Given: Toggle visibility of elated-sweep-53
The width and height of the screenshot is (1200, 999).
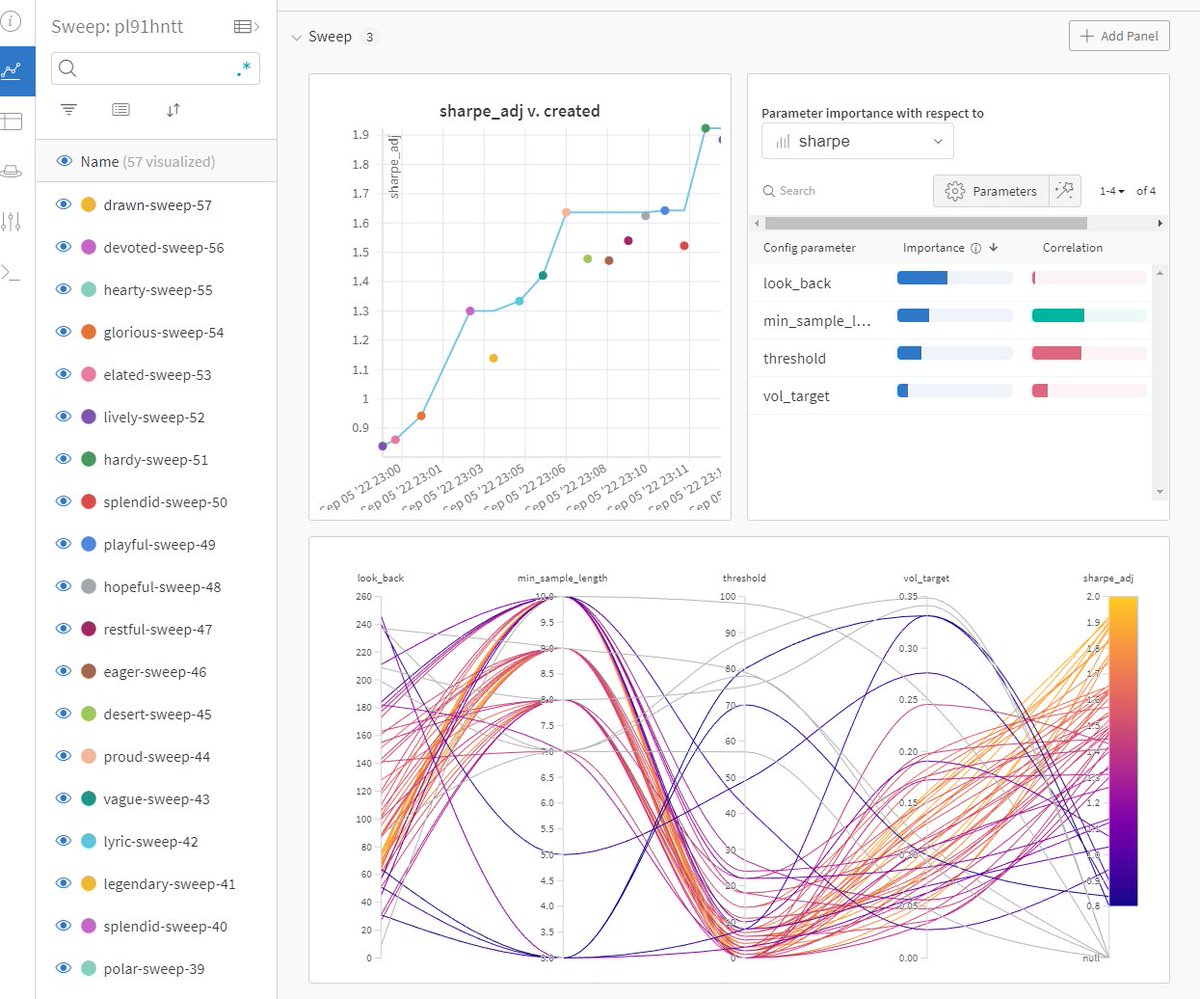Looking at the screenshot, I should [x=64, y=374].
